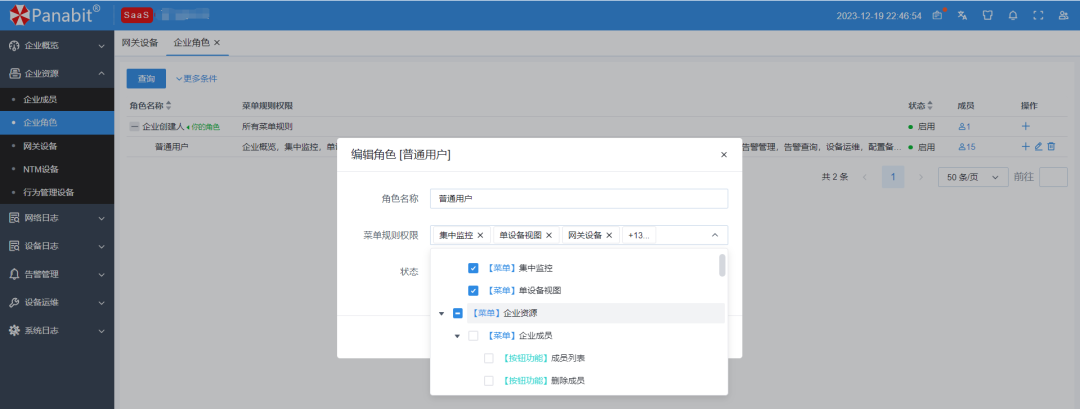Uncheck the 单设备视图 menu checkbox
The image size is (1080, 409).
click(x=473, y=291)
